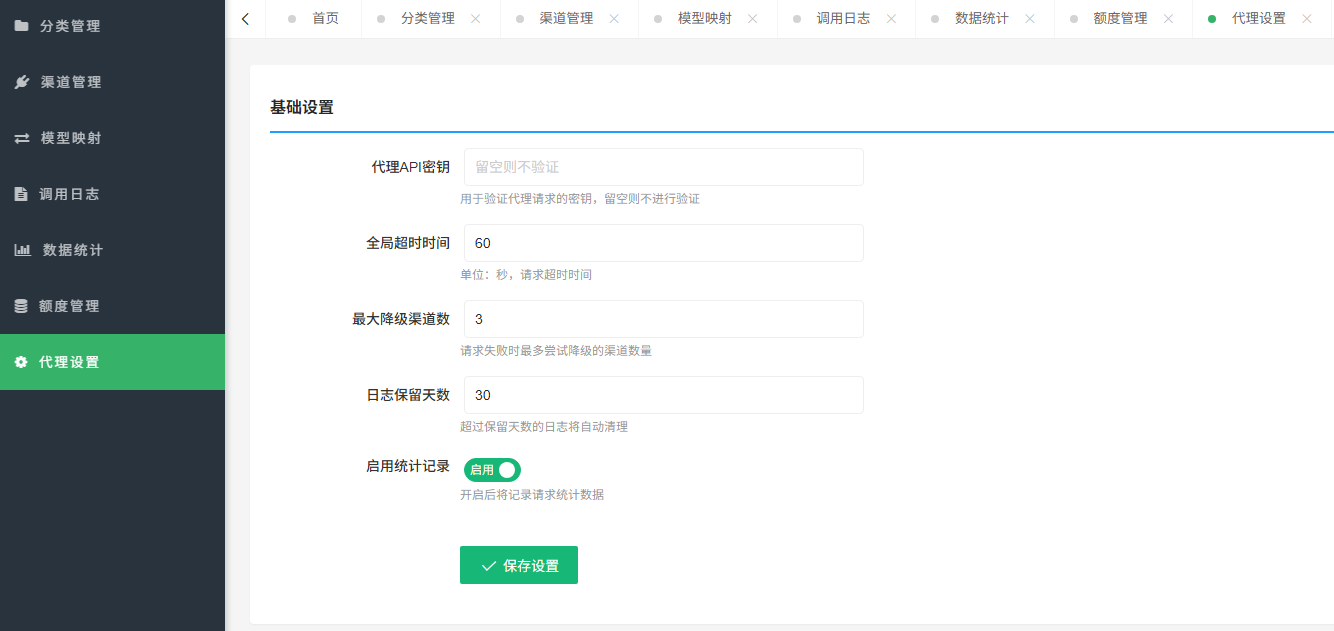Click hint text 超过保留天数的日志将自动清理
This screenshot has width=1334, height=631.
click(x=544, y=427)
